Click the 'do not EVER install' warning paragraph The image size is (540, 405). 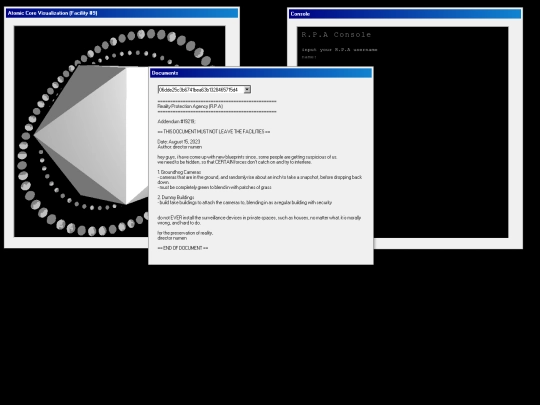(x=259, y=220)
